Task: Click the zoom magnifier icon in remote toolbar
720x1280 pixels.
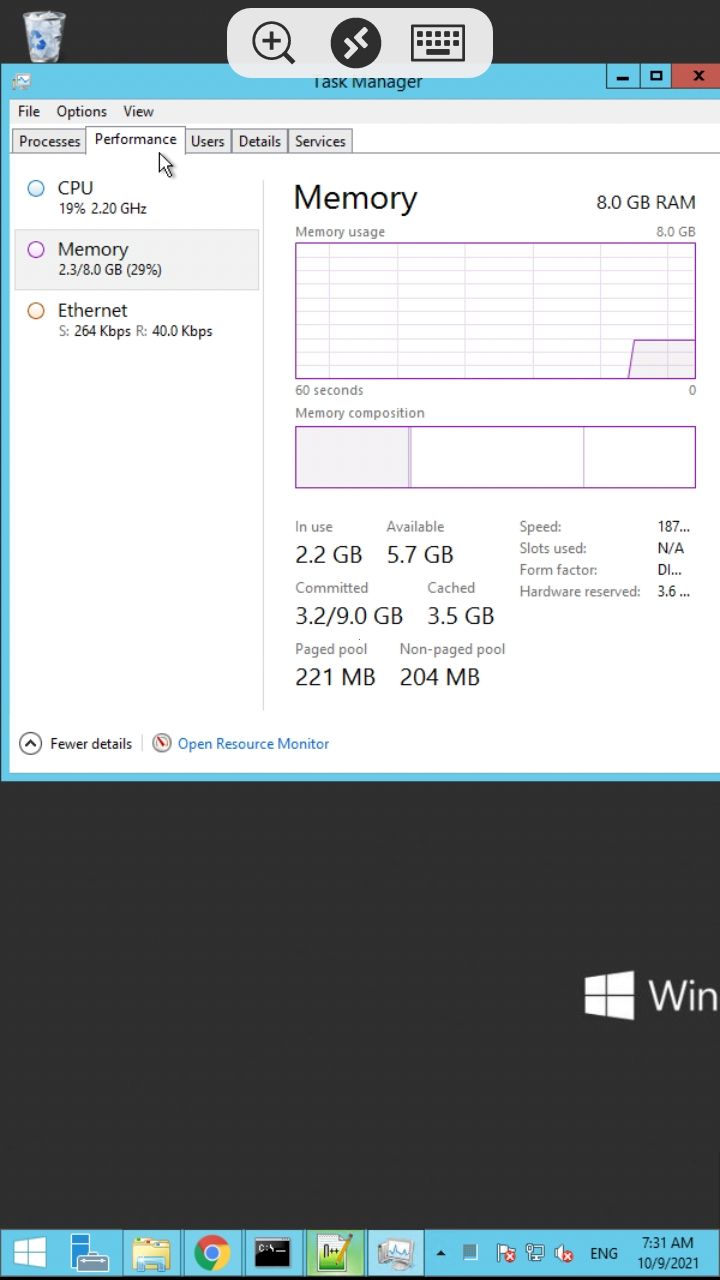Action: [273, 43]
